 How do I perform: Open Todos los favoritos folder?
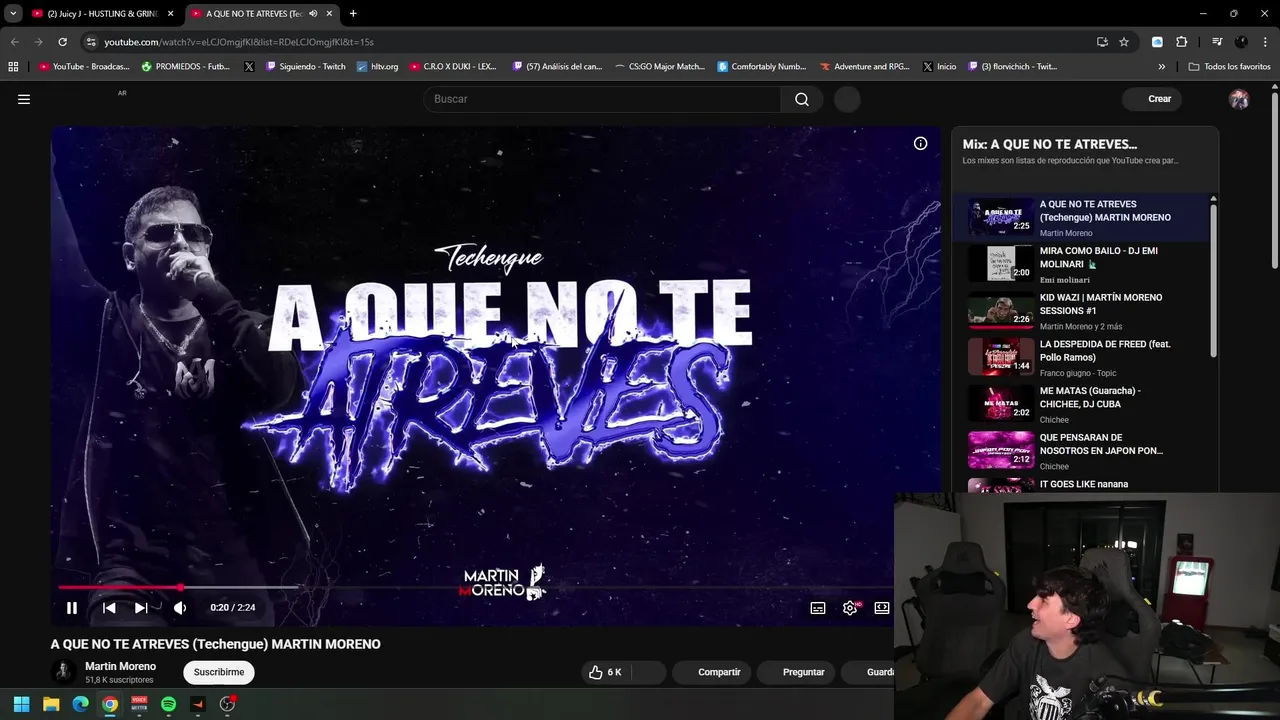click(x=1229, y=67)
